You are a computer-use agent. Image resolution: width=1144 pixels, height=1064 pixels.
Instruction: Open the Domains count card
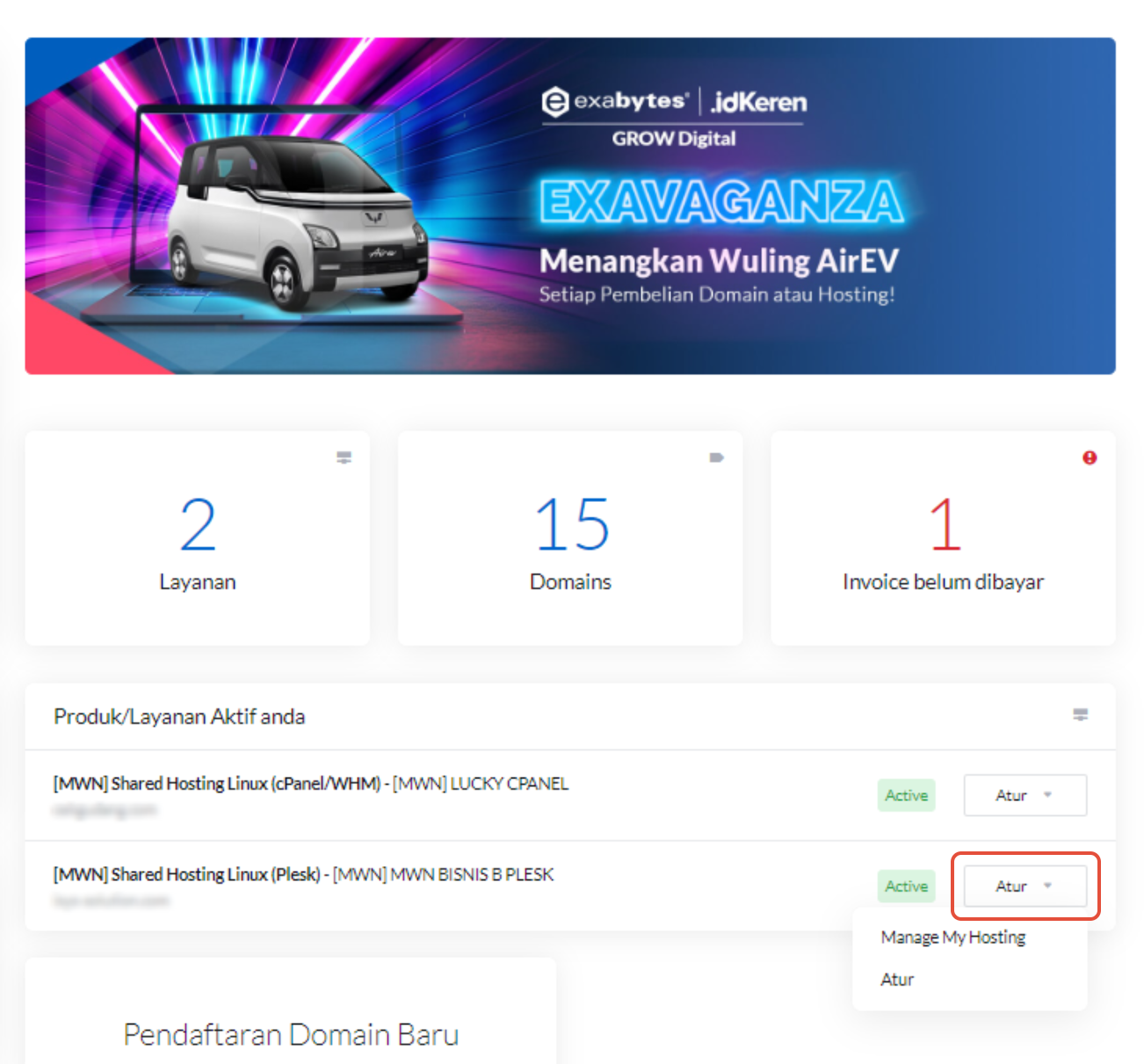point(570,539)
